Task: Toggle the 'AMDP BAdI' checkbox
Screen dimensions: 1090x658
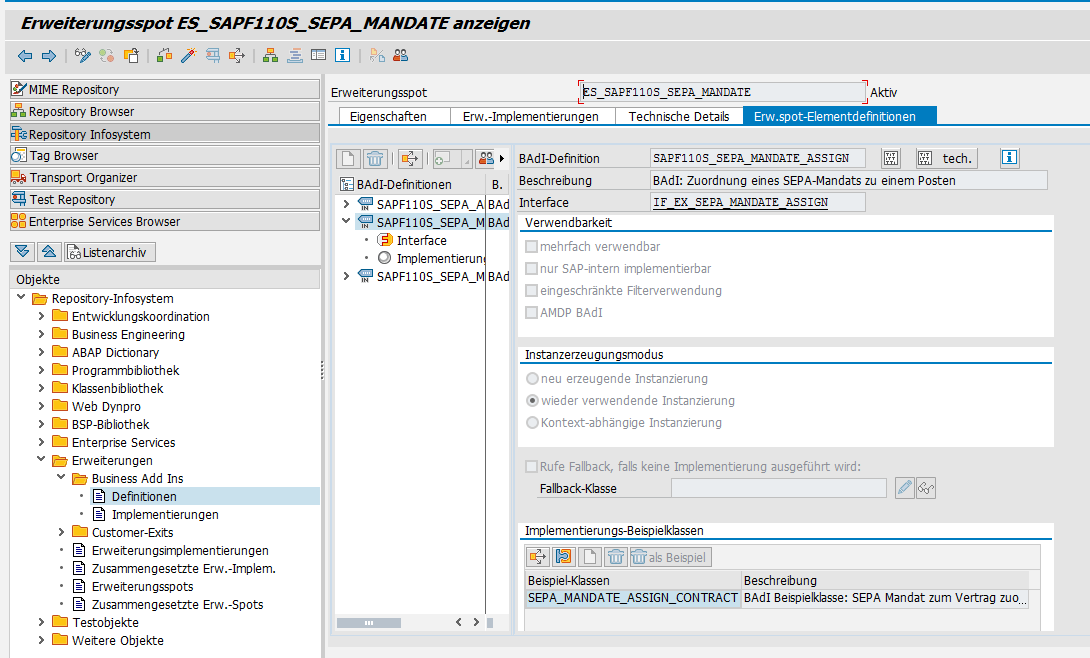Action: (x=531, y=313)
